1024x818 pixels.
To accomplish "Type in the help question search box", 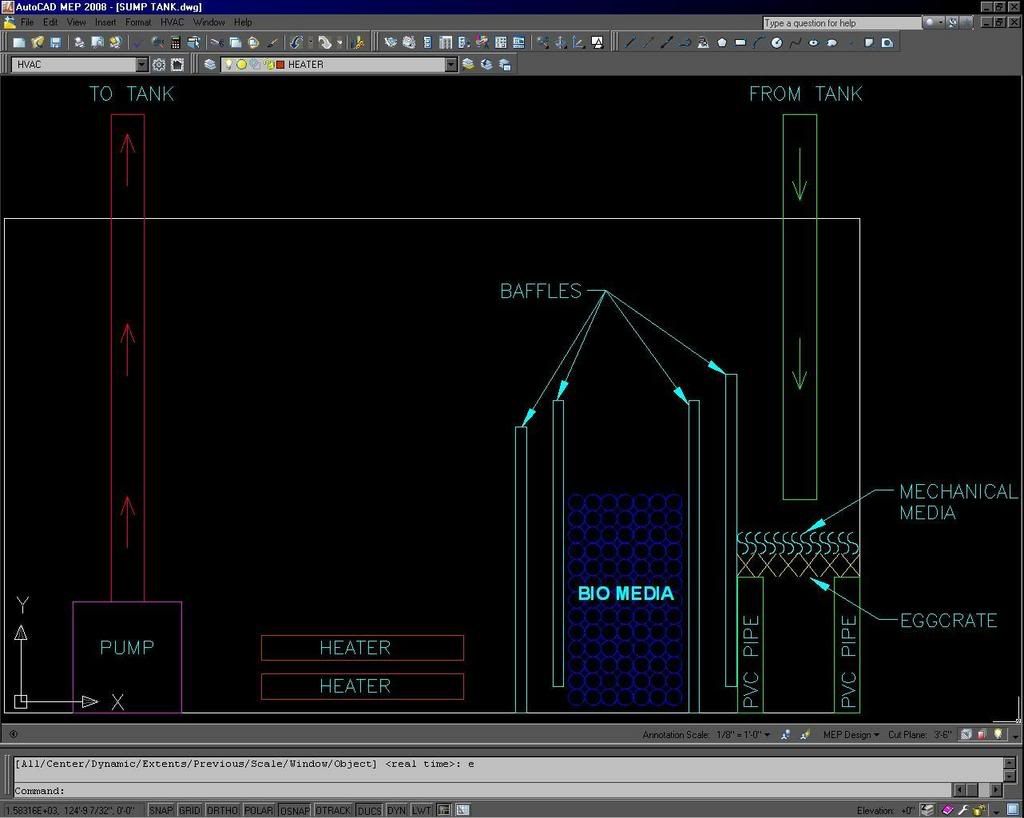I will point(842,23).
